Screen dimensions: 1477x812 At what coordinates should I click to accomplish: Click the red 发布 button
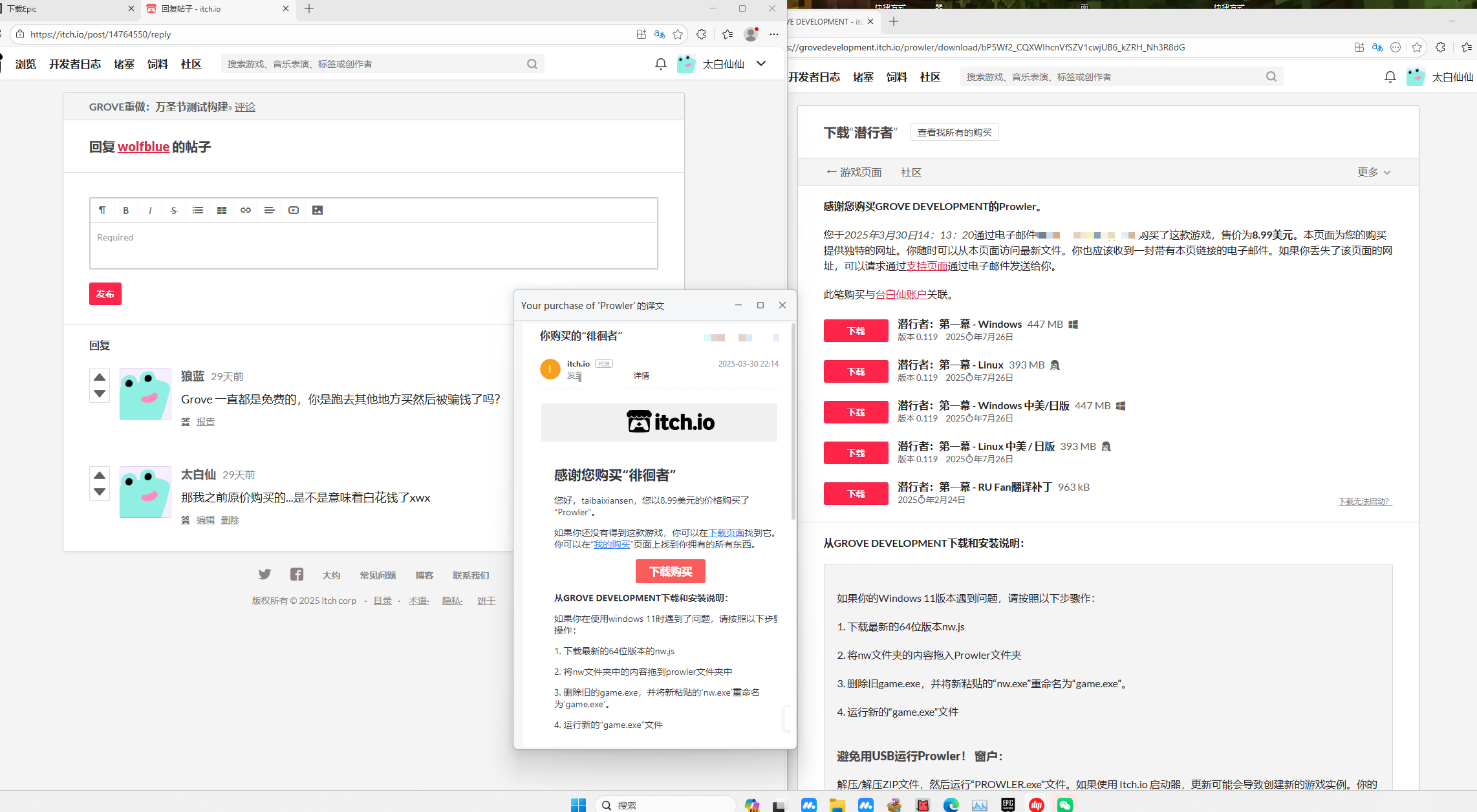click(x=105, y=294)
